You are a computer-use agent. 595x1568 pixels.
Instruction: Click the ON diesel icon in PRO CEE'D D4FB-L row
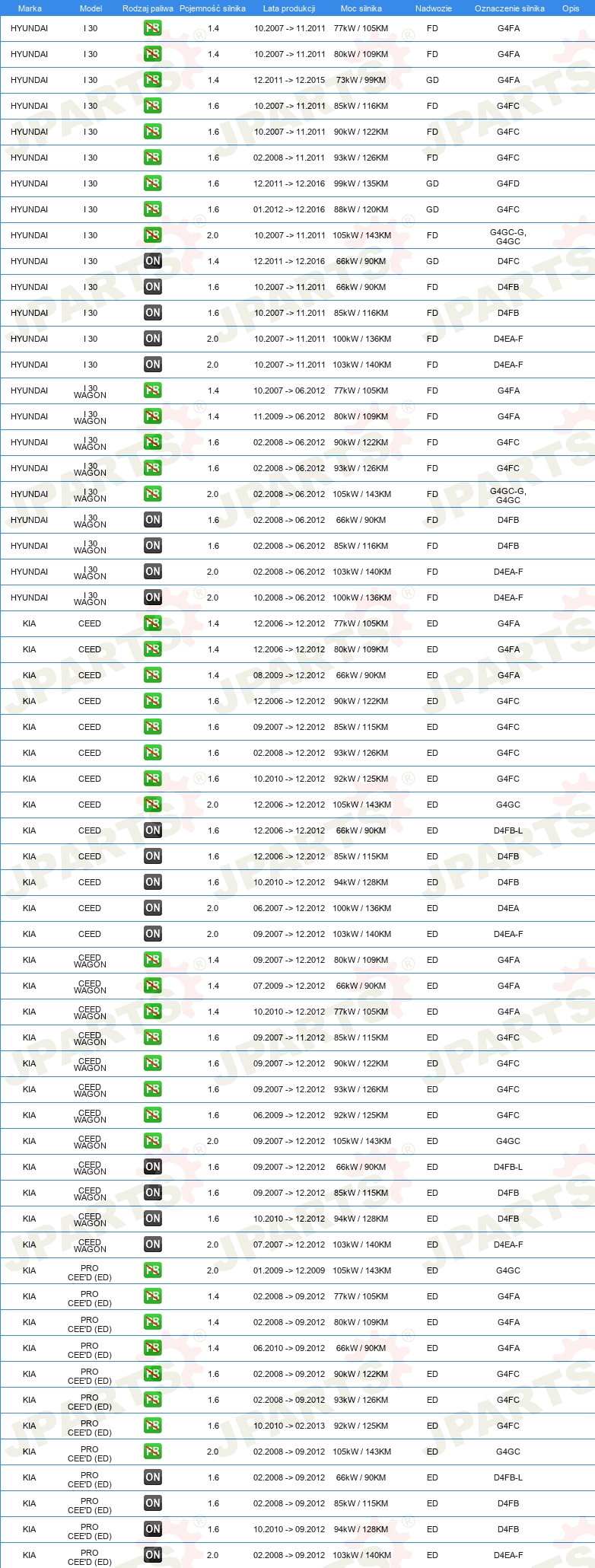(152, 1477)
